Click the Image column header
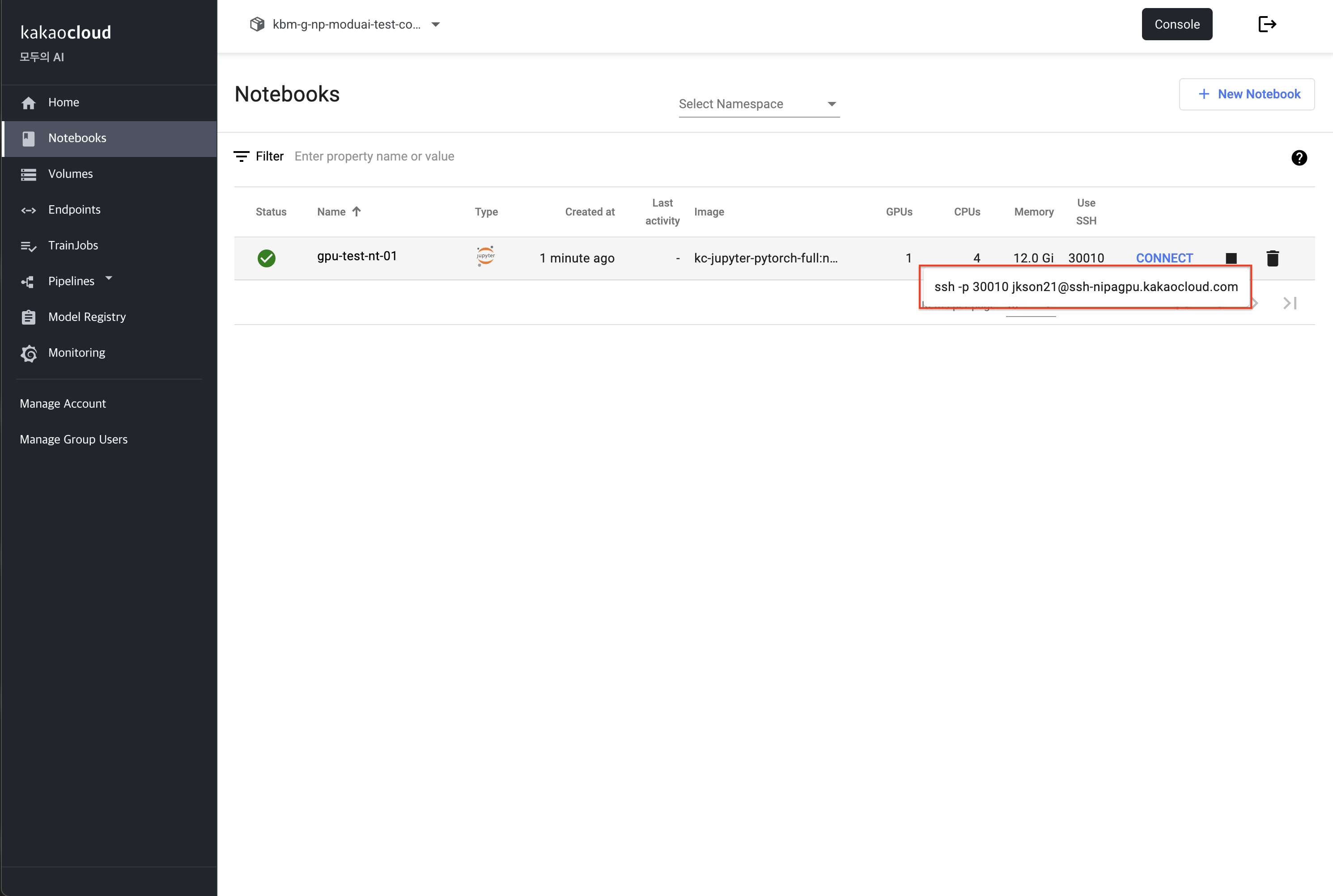 pyautogui.click(x=709, y=212)
